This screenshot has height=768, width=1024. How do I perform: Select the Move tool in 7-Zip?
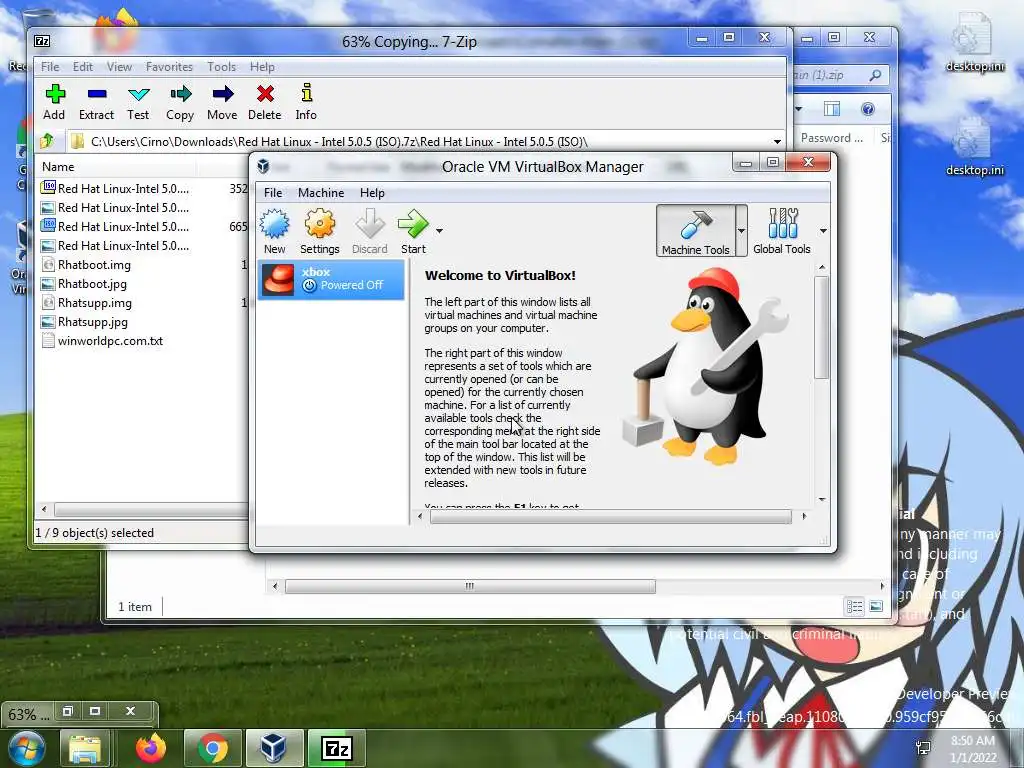coord(222,102)
